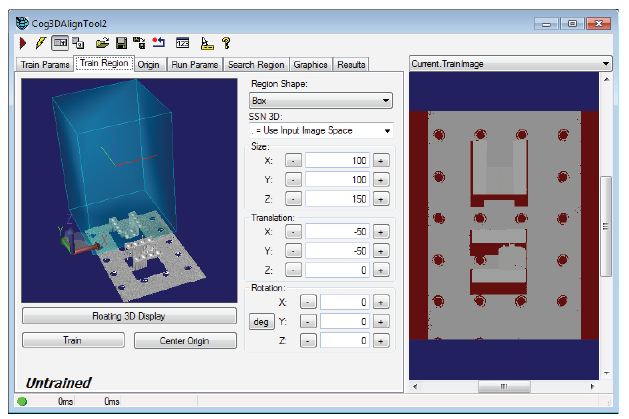Increase Size Z value
Image resolution: width=629 pixels, height=419 pixels.
[x=381, y=199]
